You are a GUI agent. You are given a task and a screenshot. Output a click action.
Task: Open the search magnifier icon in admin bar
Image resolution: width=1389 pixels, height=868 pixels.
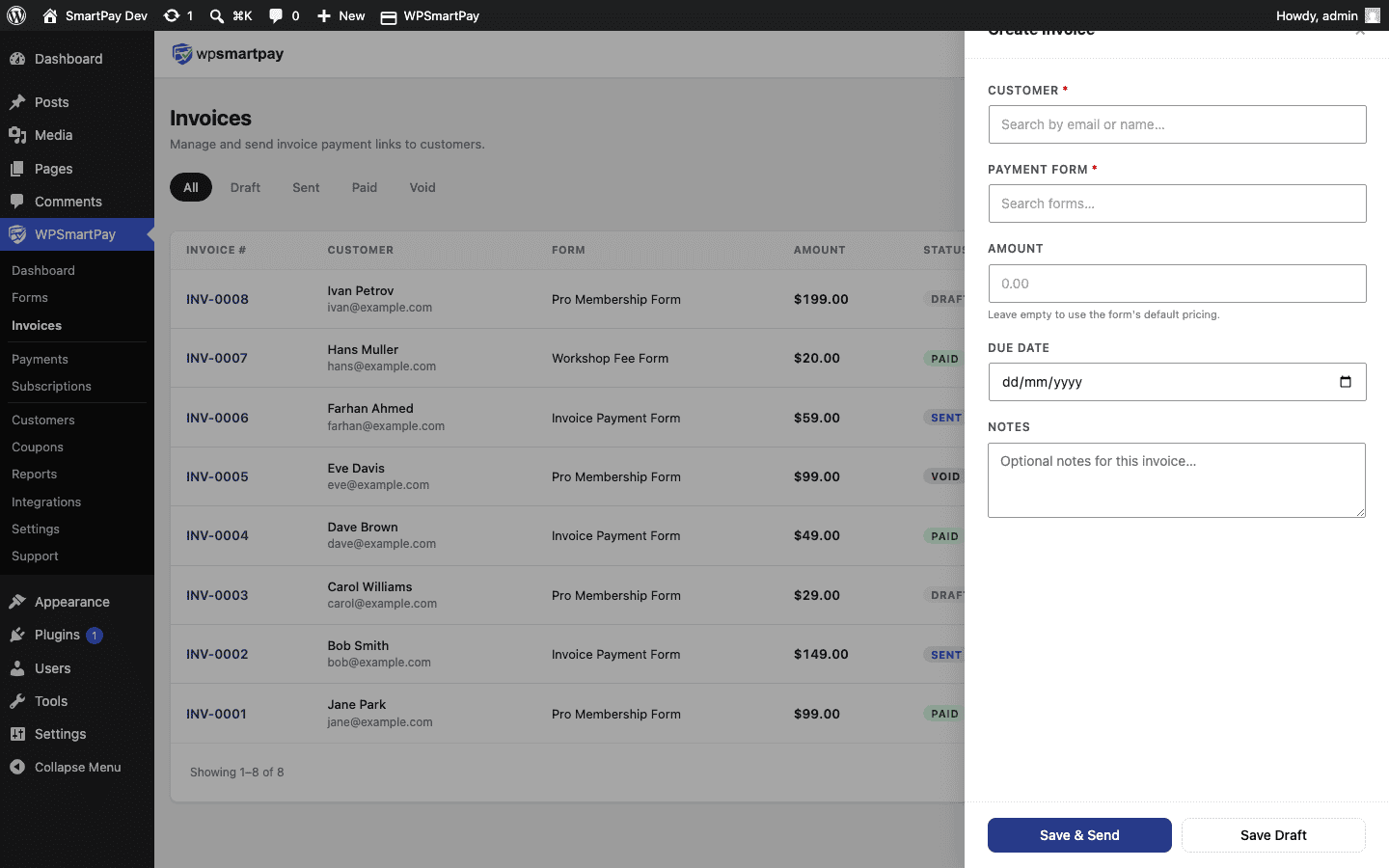click(x=217, y=15)
